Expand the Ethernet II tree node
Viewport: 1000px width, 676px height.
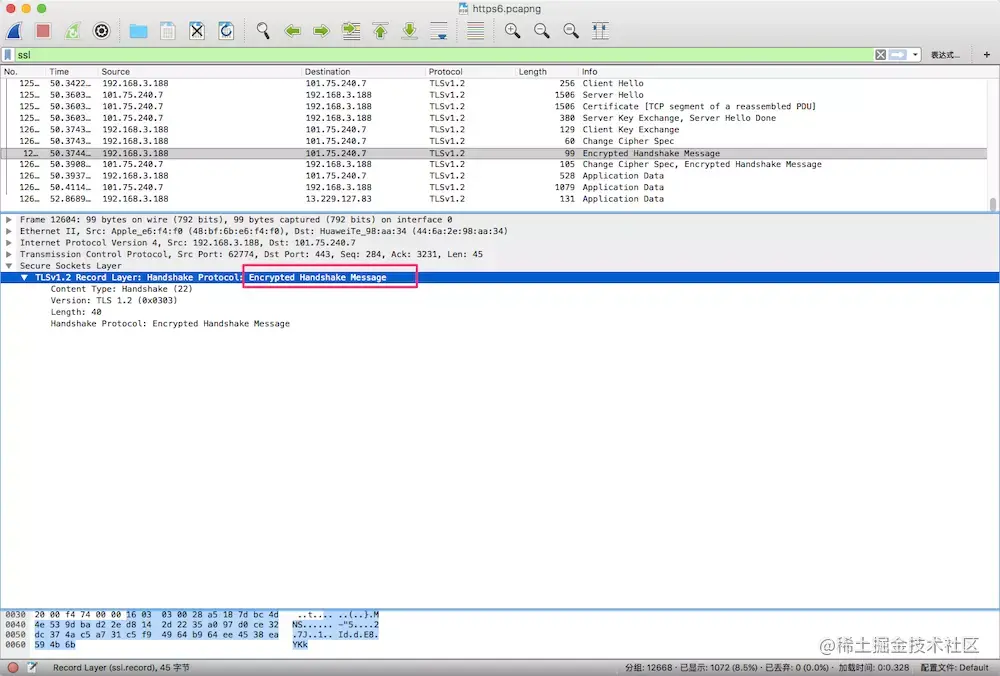click(9, 231)
